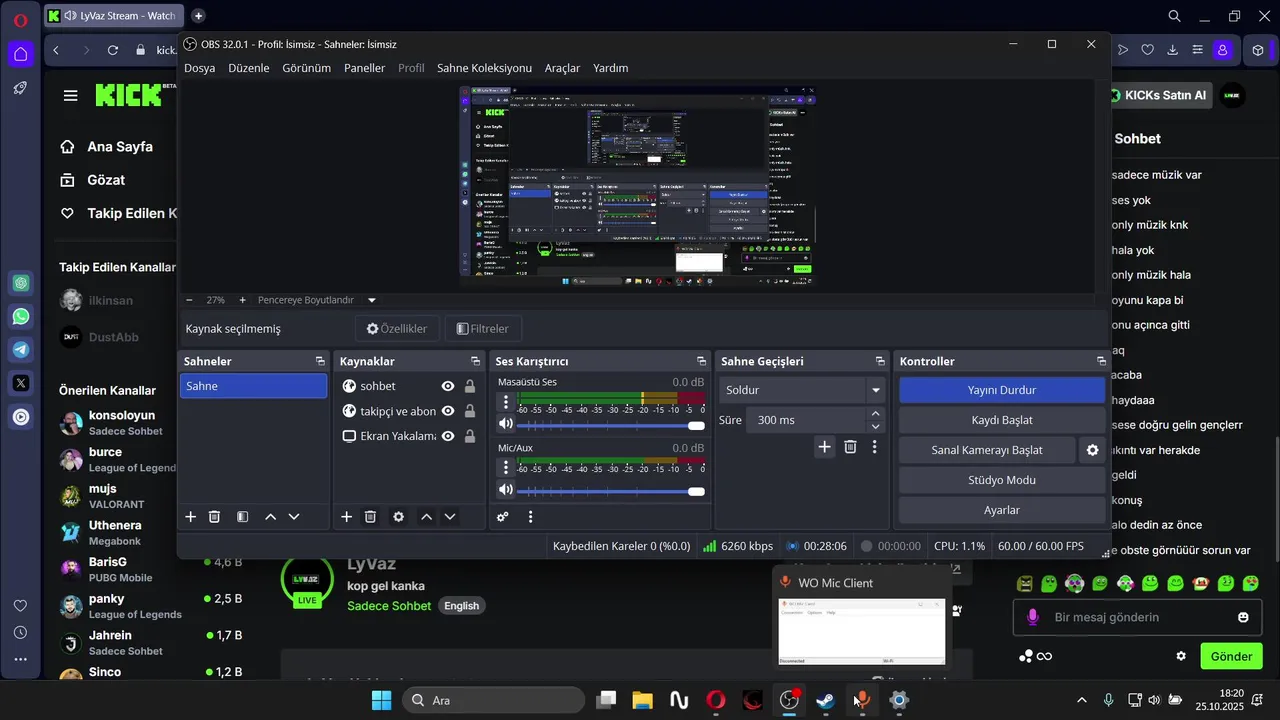Mute the Mic/Aux audio
This screenshot has width=1280, height=720.
tap(506, 490)
